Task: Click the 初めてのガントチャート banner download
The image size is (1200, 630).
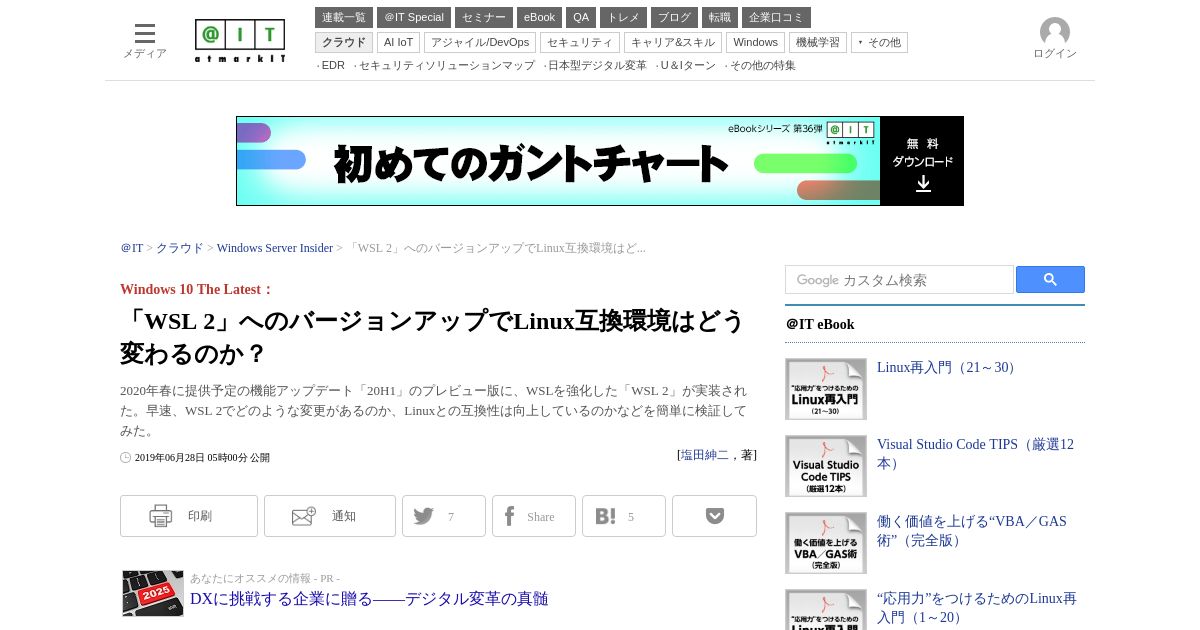Action: tap(600, 161)
